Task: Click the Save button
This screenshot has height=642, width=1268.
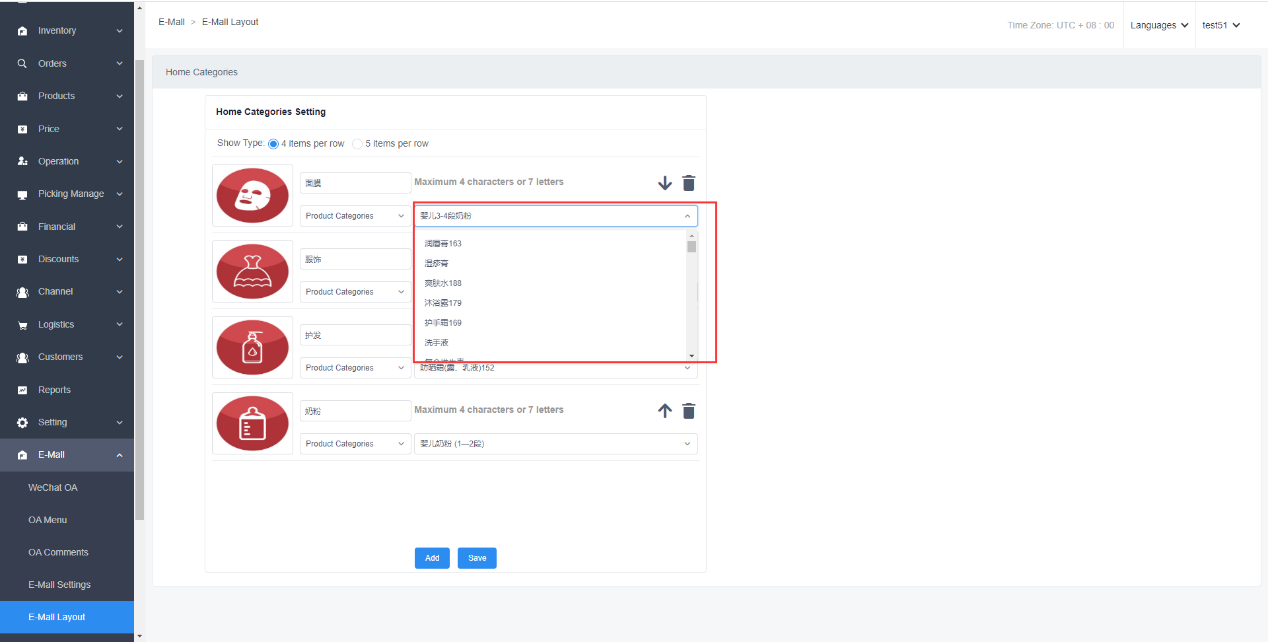Action: [477, 558]
